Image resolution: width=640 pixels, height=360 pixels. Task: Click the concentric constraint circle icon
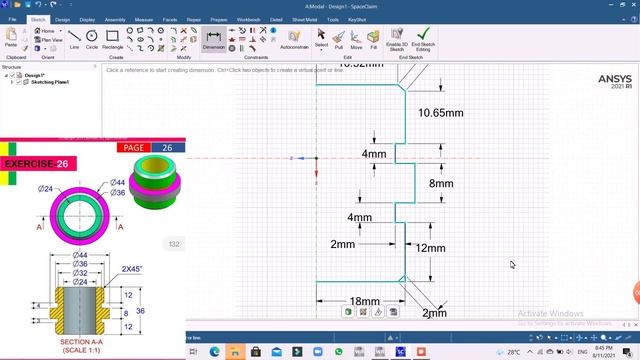point(232,49)
